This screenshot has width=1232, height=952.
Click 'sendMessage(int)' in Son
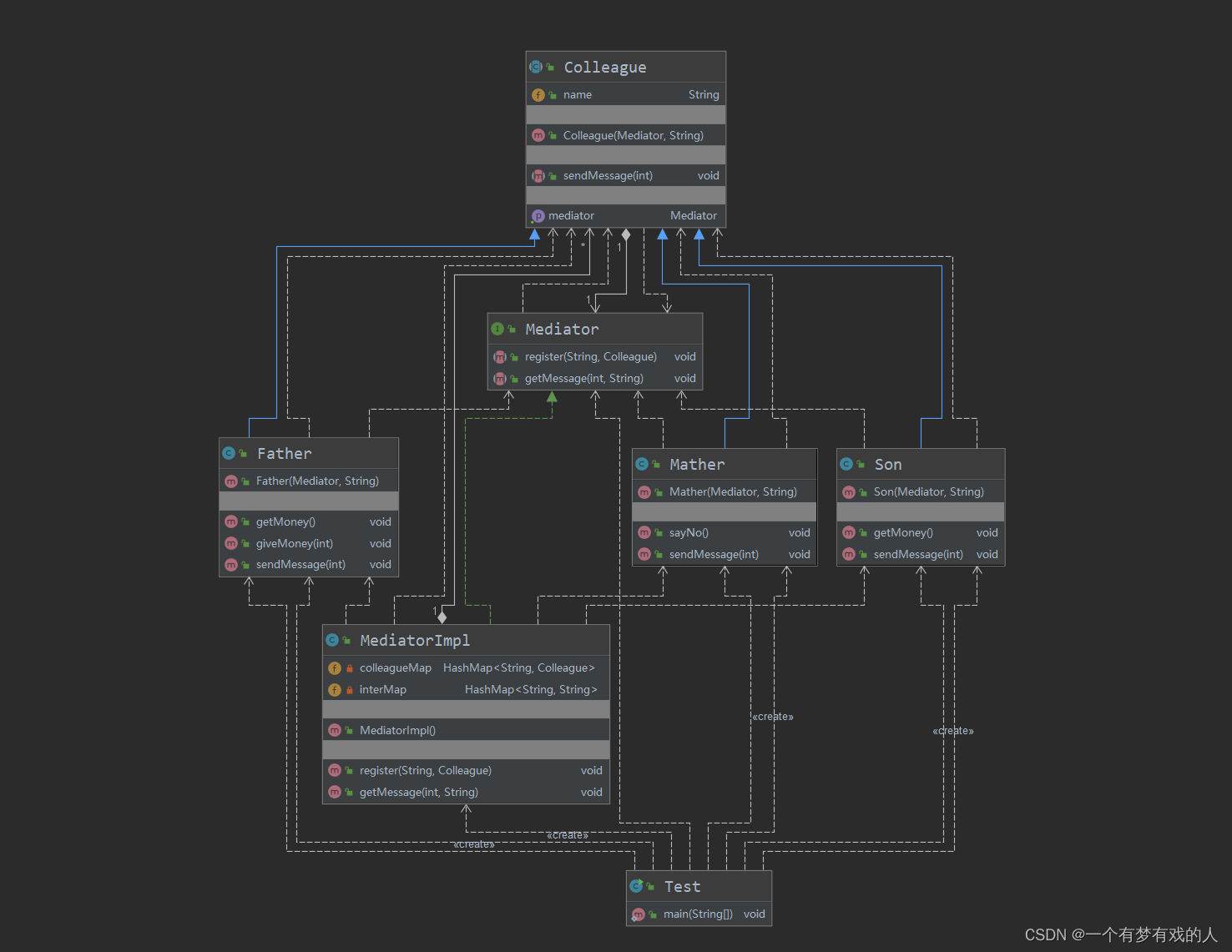(918, 555)
